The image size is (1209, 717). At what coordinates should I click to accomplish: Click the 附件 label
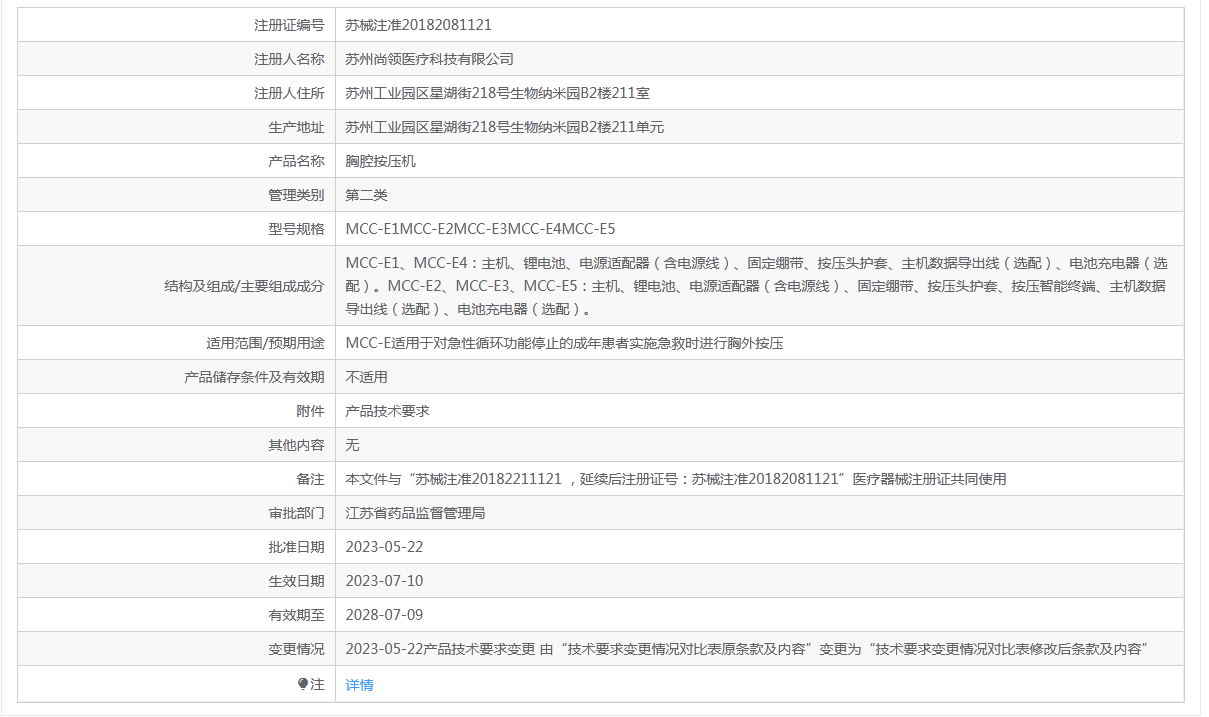(311, 411)
